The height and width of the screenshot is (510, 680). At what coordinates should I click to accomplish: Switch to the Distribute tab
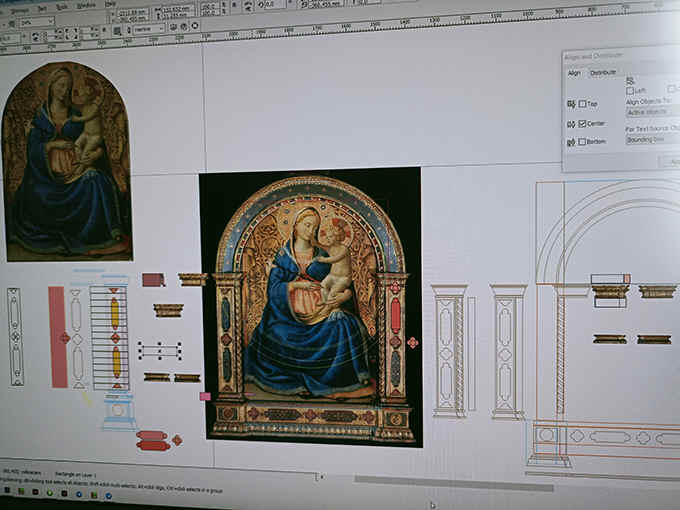point(603,72)
